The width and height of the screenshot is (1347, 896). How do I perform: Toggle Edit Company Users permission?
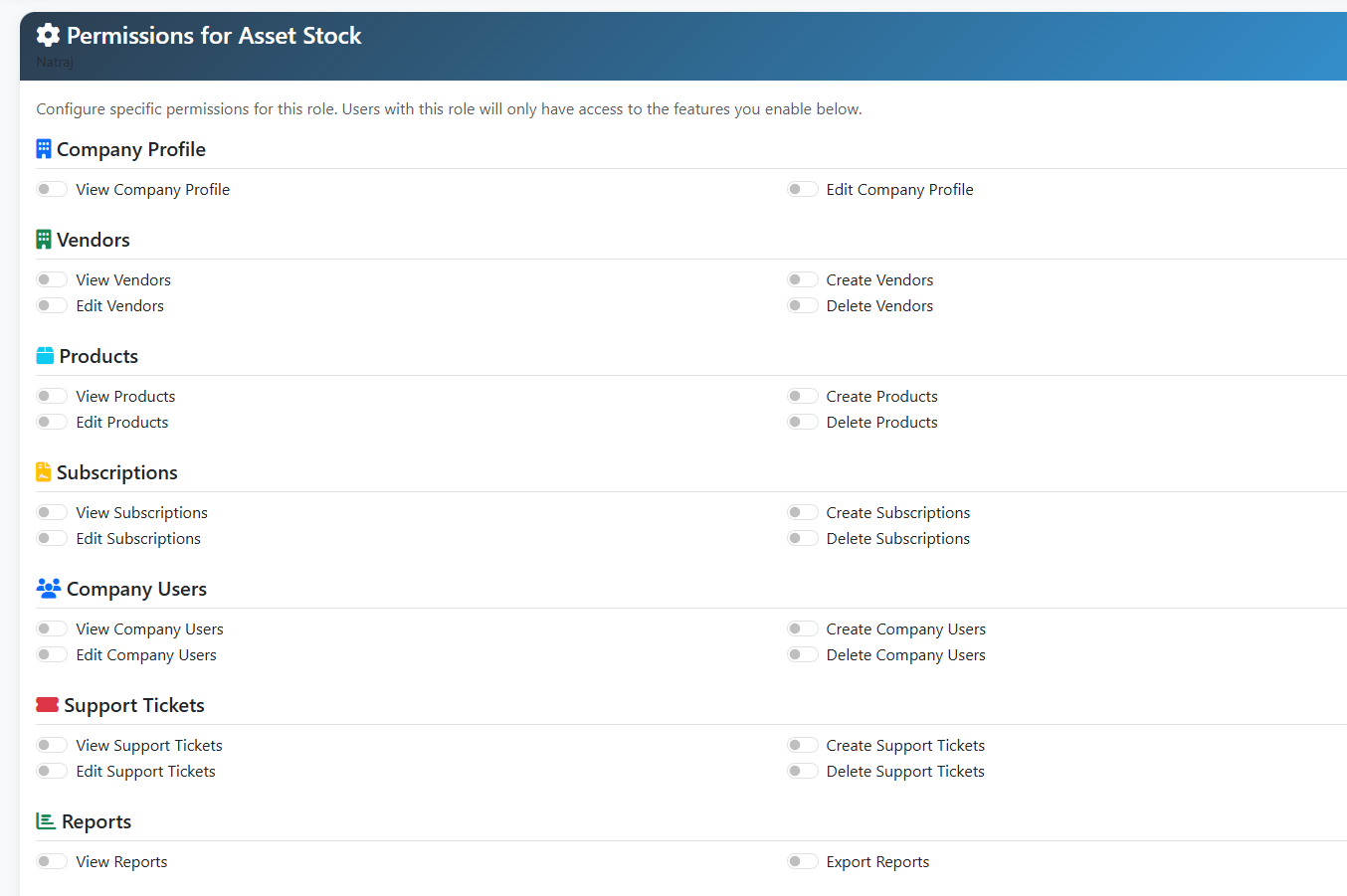click(52, 654)
